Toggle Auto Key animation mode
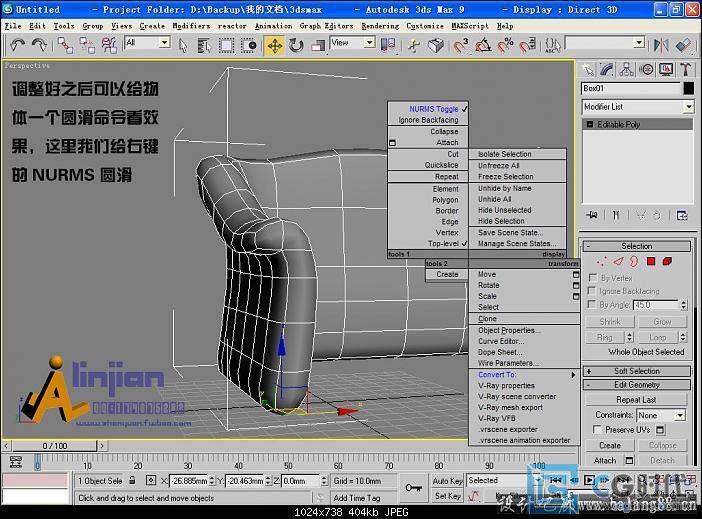702x519 pixels. [x=447, y=480]
